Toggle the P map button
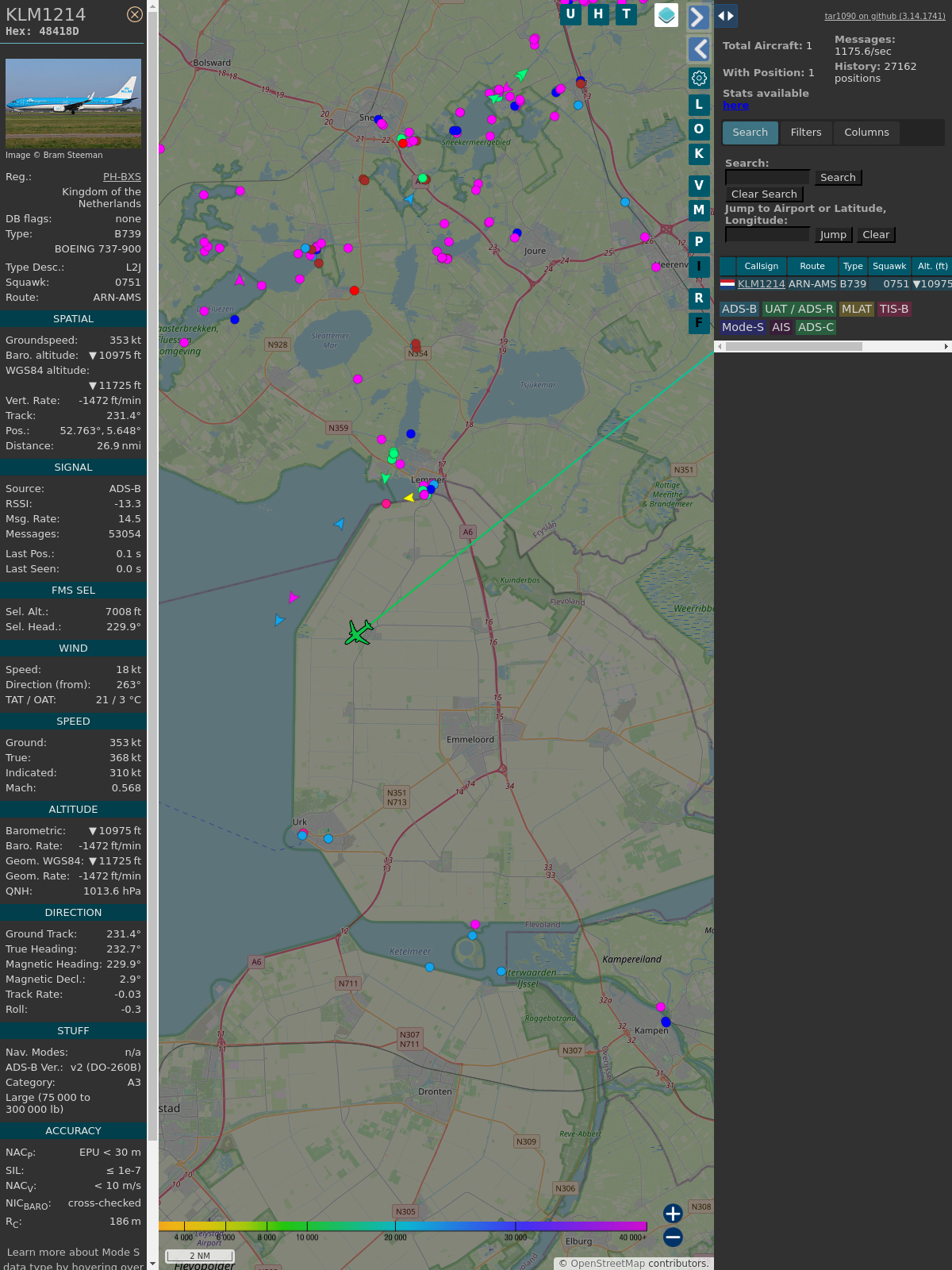Screen dimensions: 952x1270 (699, 242)
